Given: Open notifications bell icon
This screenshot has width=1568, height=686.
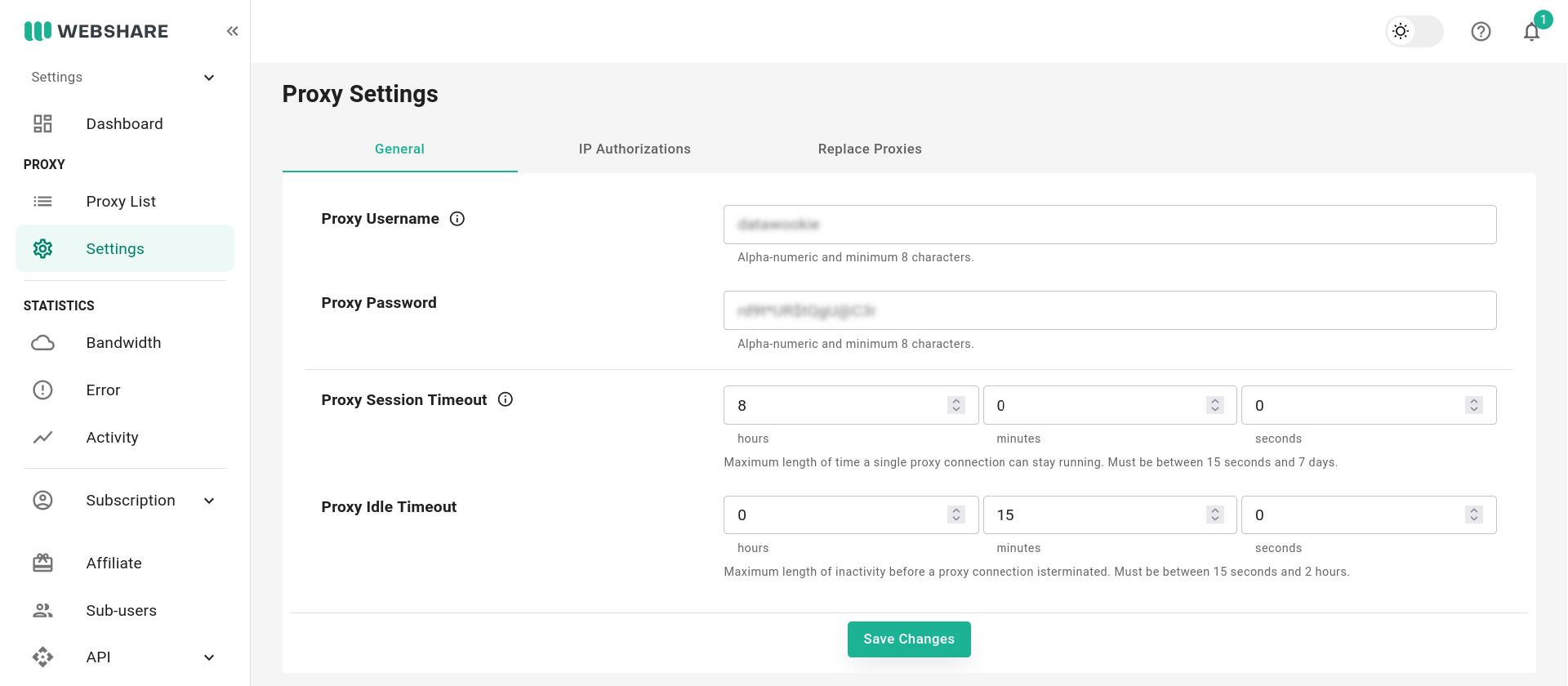Looking at the screenshot, I should (x=1531, y=32).
